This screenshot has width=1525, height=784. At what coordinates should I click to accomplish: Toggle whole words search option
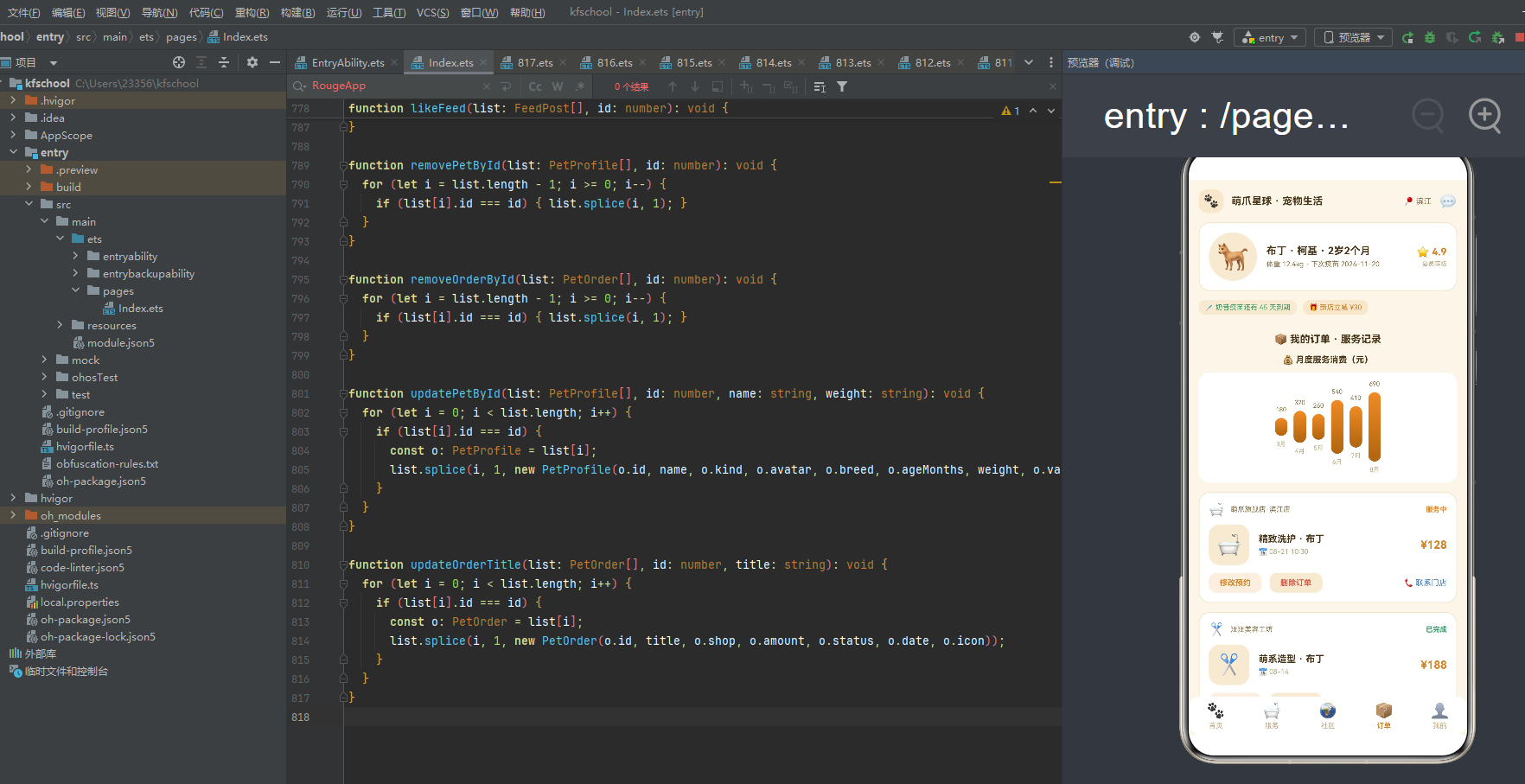(x=558, y=86)
